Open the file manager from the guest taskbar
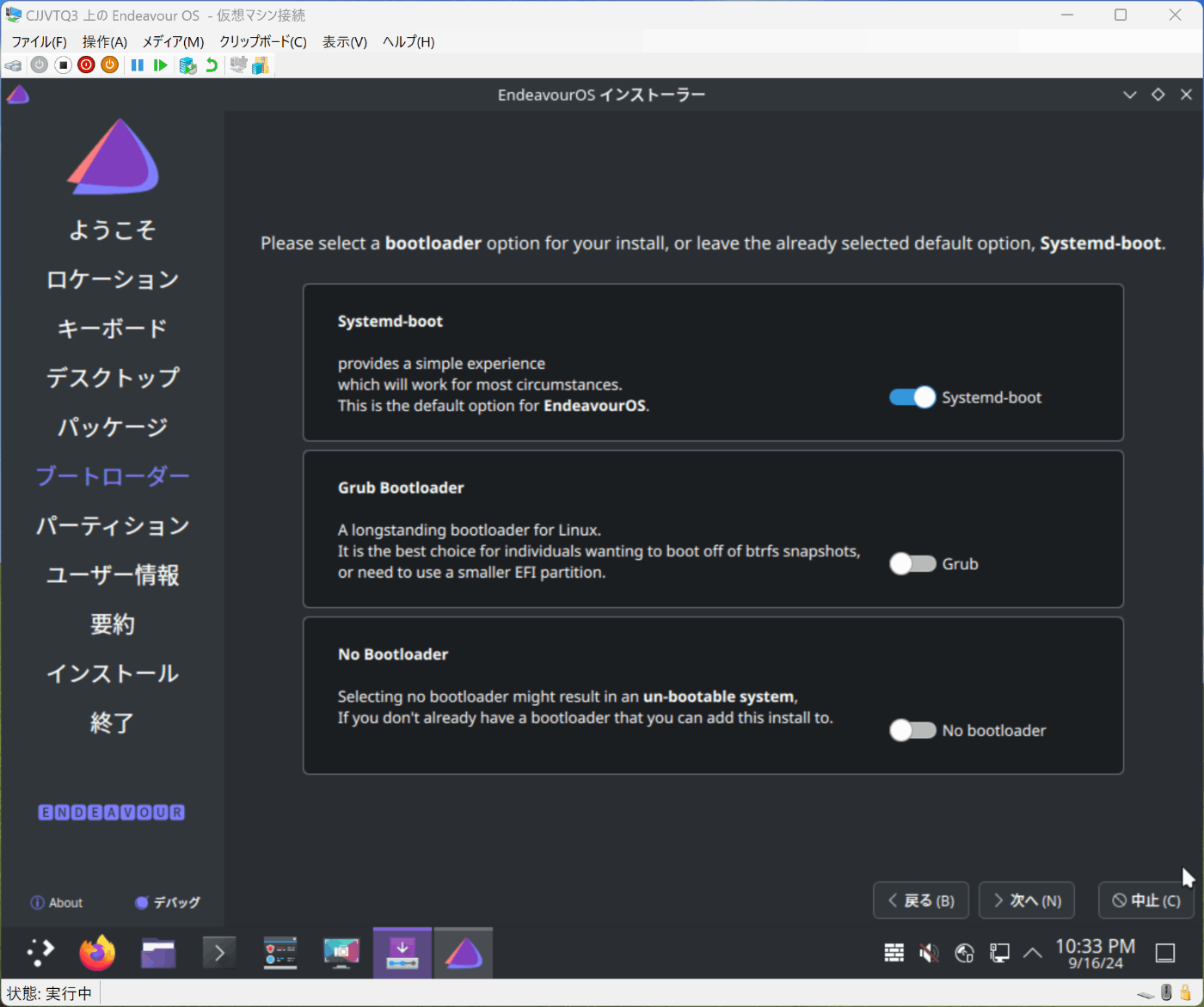The image size is (1204, 1007). 158,953
